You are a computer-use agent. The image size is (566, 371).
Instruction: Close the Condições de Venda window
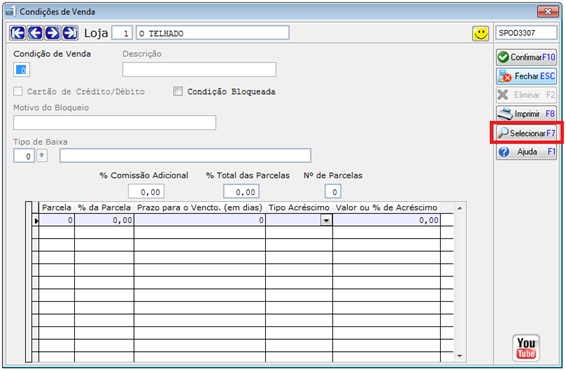tap(548, 12)
